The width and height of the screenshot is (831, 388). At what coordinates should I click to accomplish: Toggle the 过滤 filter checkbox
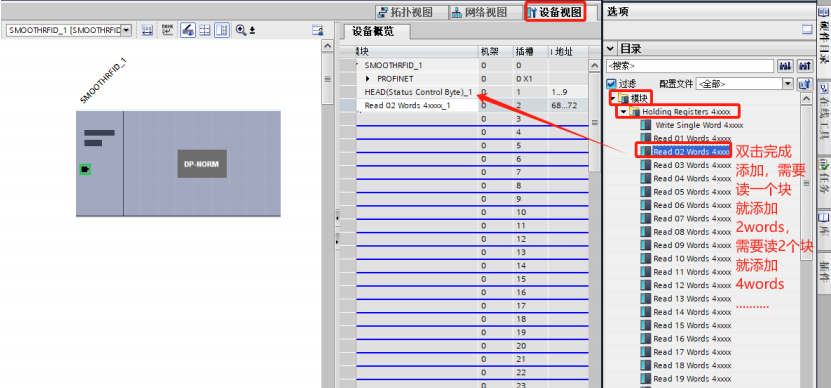[611, 84]
